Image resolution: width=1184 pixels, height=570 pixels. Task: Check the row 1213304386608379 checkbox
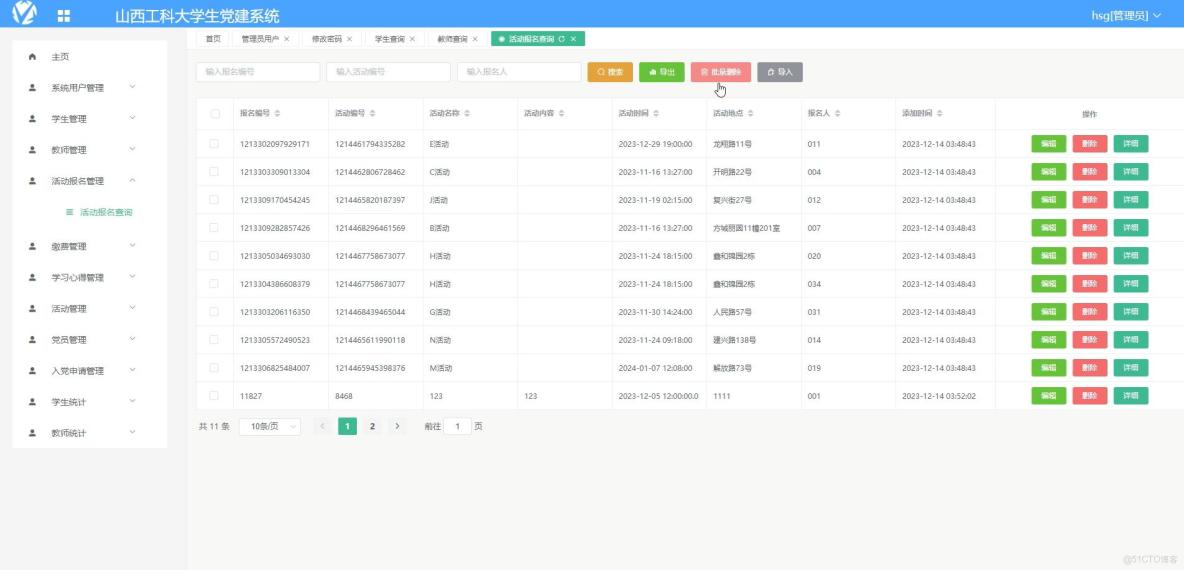tap(214, 283)
